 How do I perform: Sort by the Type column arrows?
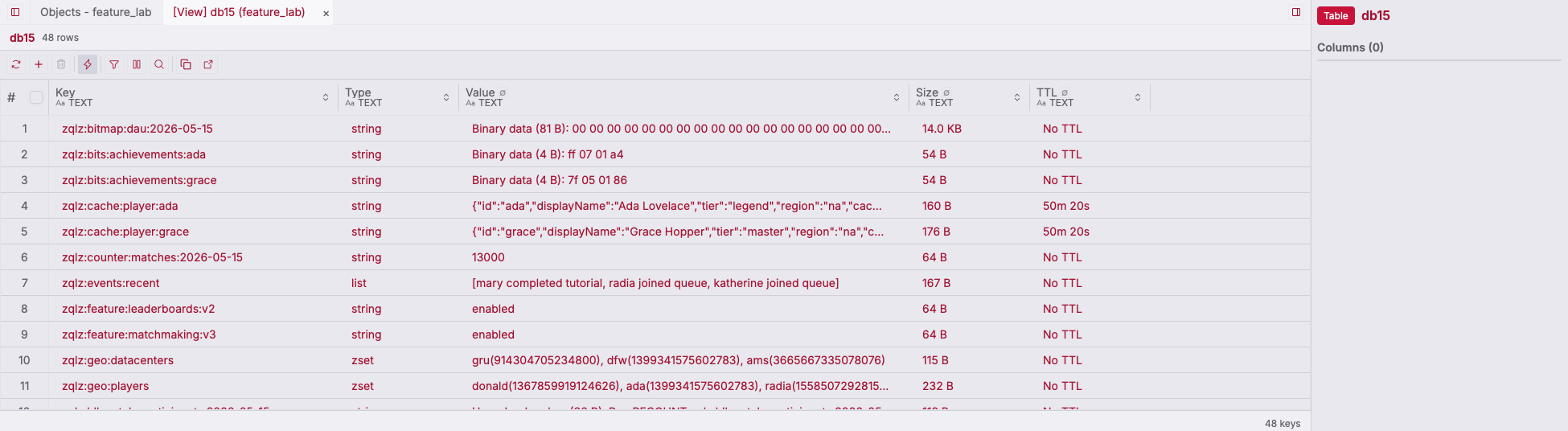pyautogui.click(x=446, y=97)
